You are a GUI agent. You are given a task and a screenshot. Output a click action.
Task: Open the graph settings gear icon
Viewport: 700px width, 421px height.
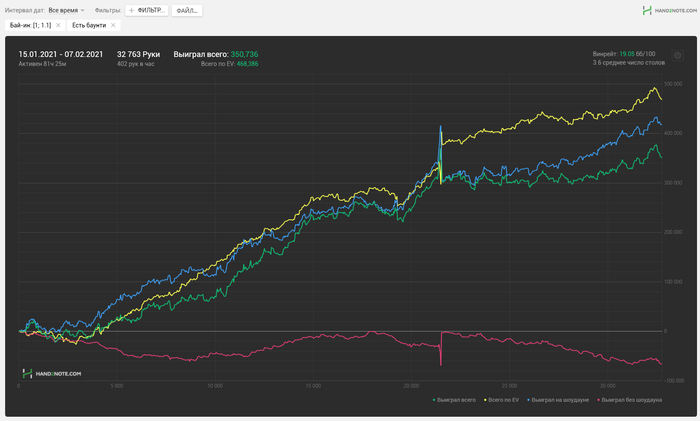tap(677, 55)
